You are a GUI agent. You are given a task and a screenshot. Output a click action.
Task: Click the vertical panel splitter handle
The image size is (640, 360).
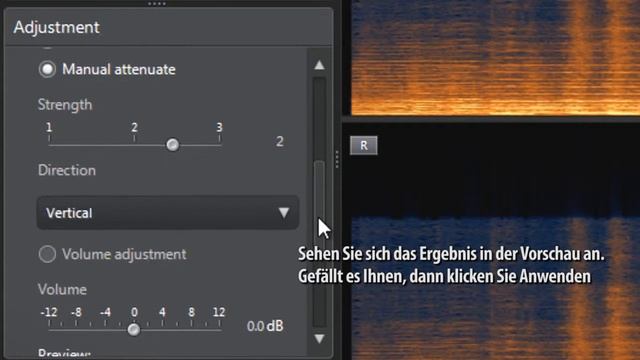click(x=337, y=160)
